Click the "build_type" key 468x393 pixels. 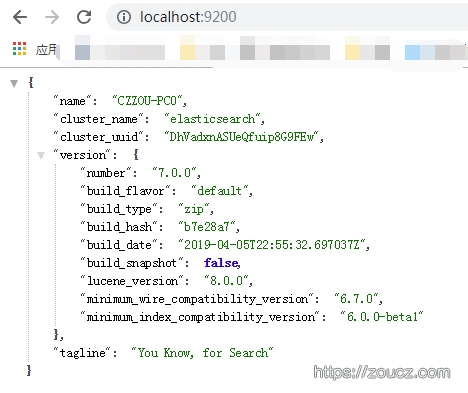pos(119,209)
